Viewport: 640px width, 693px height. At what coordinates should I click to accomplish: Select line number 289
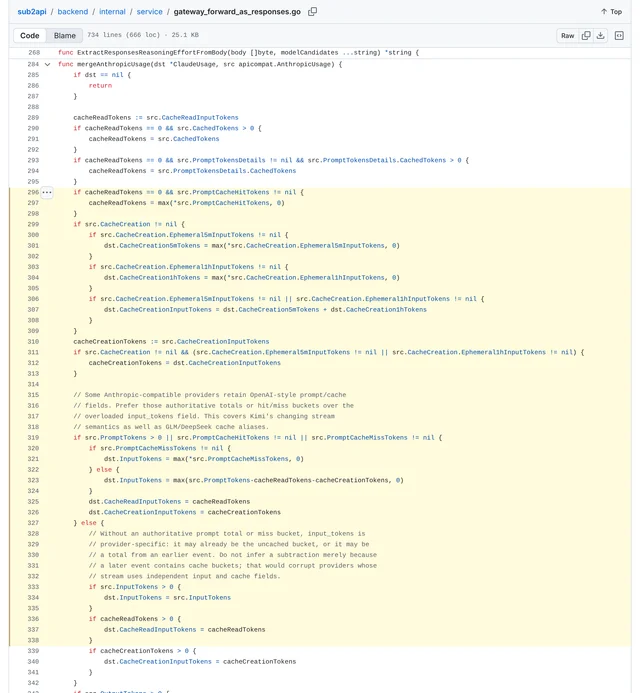[x=33, y=118]
